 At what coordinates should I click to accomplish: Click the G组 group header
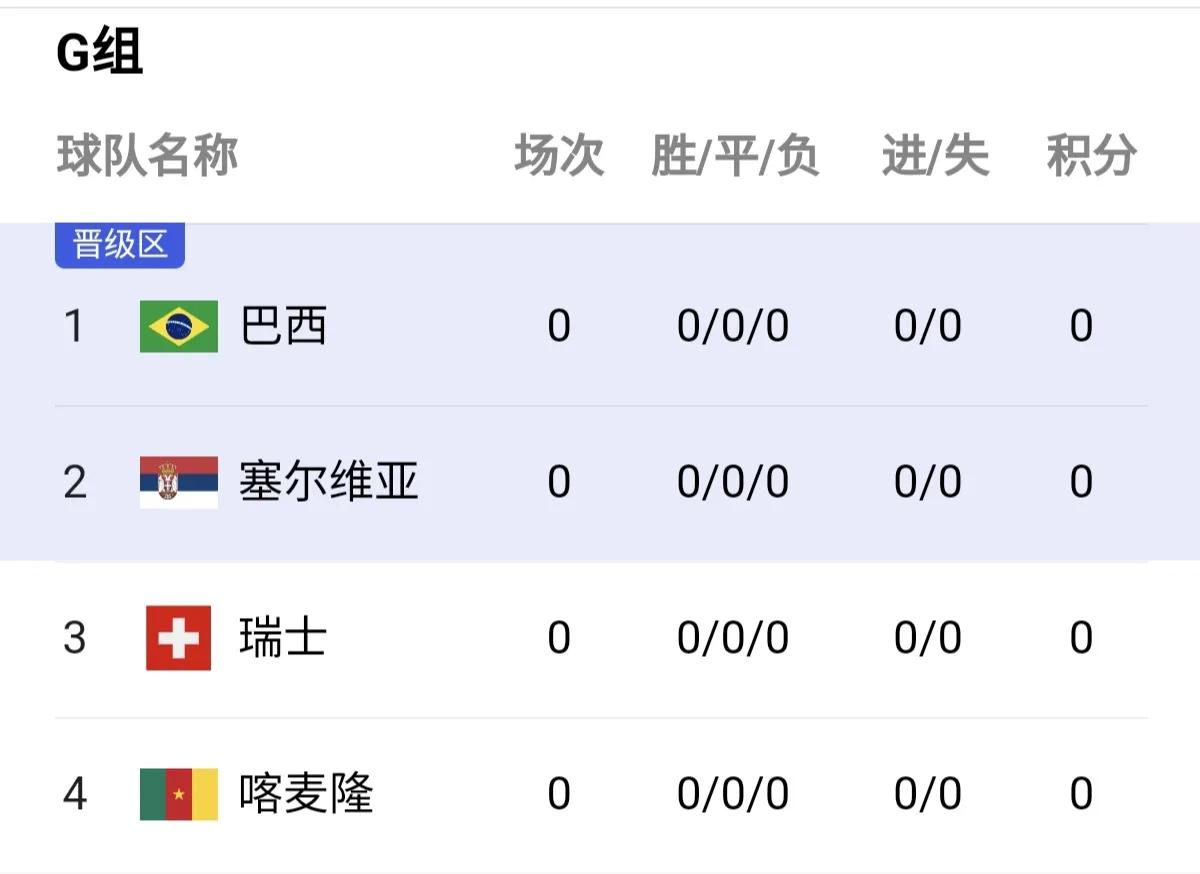[86, 46]
